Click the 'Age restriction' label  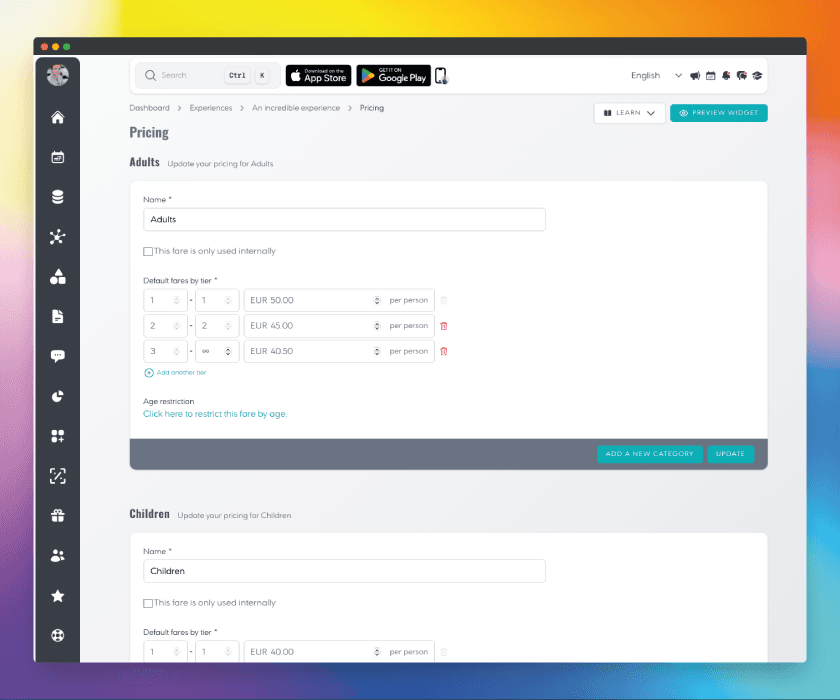click(168, 401)
